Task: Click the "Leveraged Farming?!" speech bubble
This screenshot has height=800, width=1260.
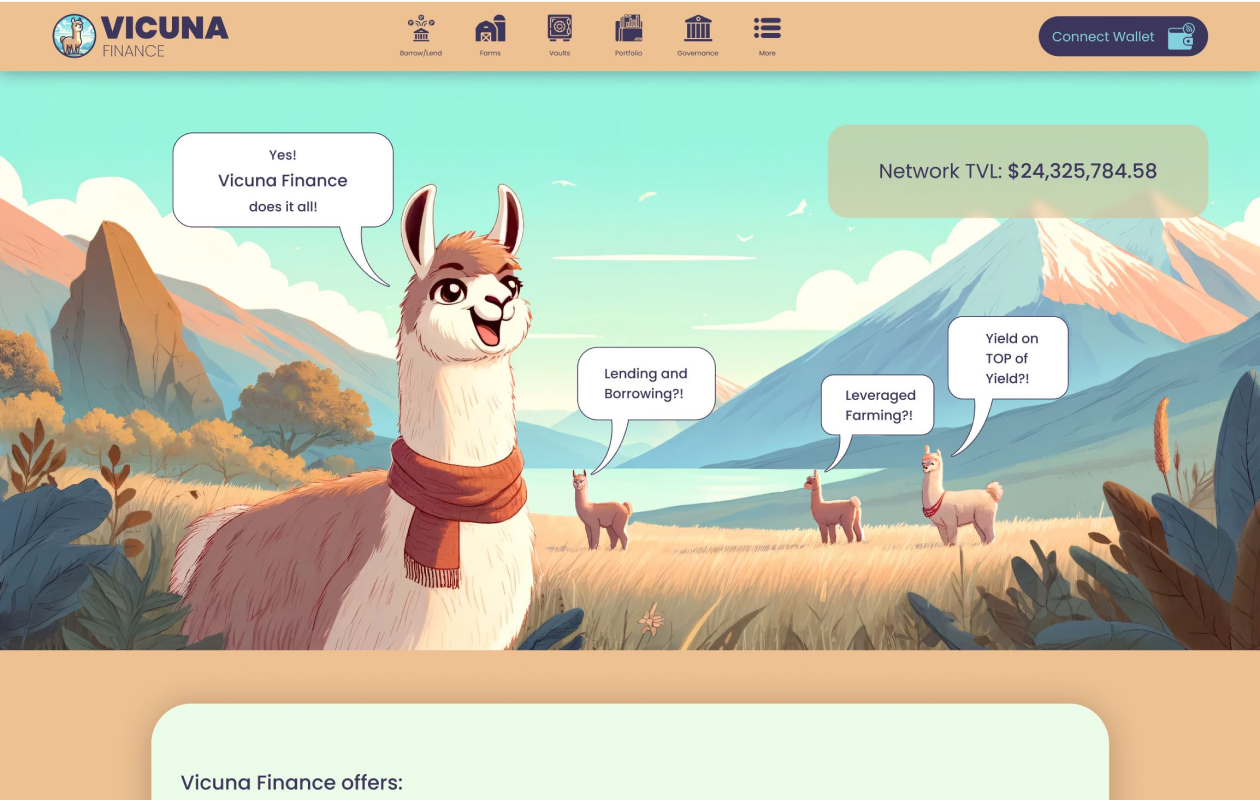Action: 878,405
